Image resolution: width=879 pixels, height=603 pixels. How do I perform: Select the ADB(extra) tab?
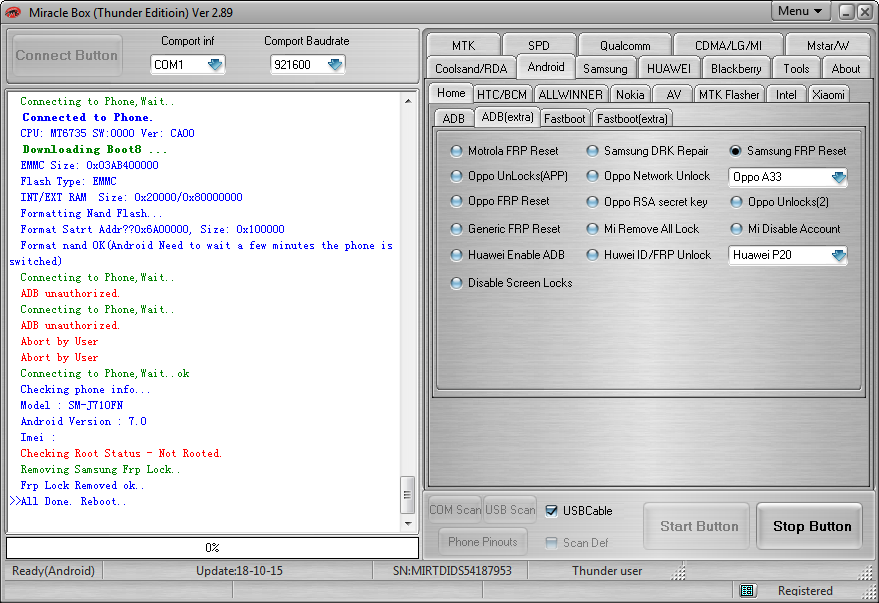(507, 117)
